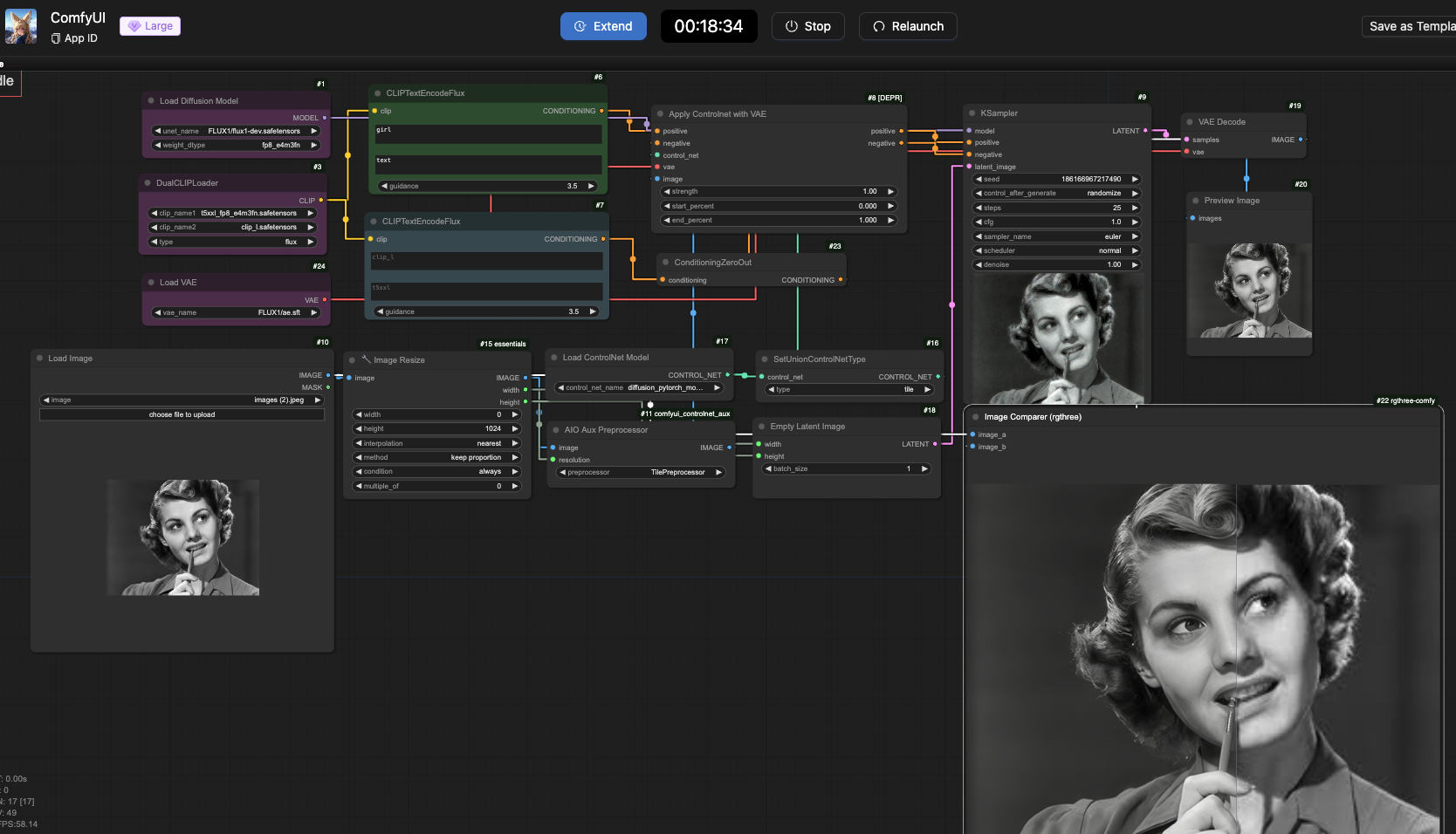Click the clock icon on Extend button

[580, 26]
